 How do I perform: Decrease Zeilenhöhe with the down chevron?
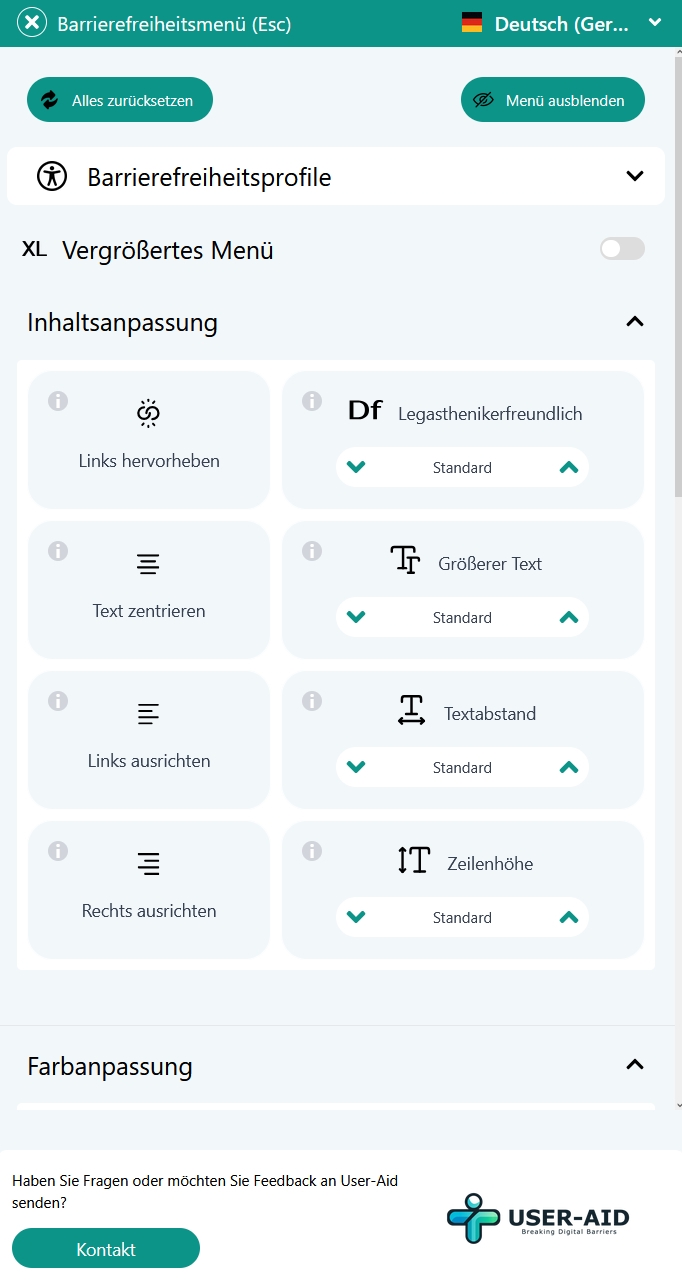click(x=356, y=917)
